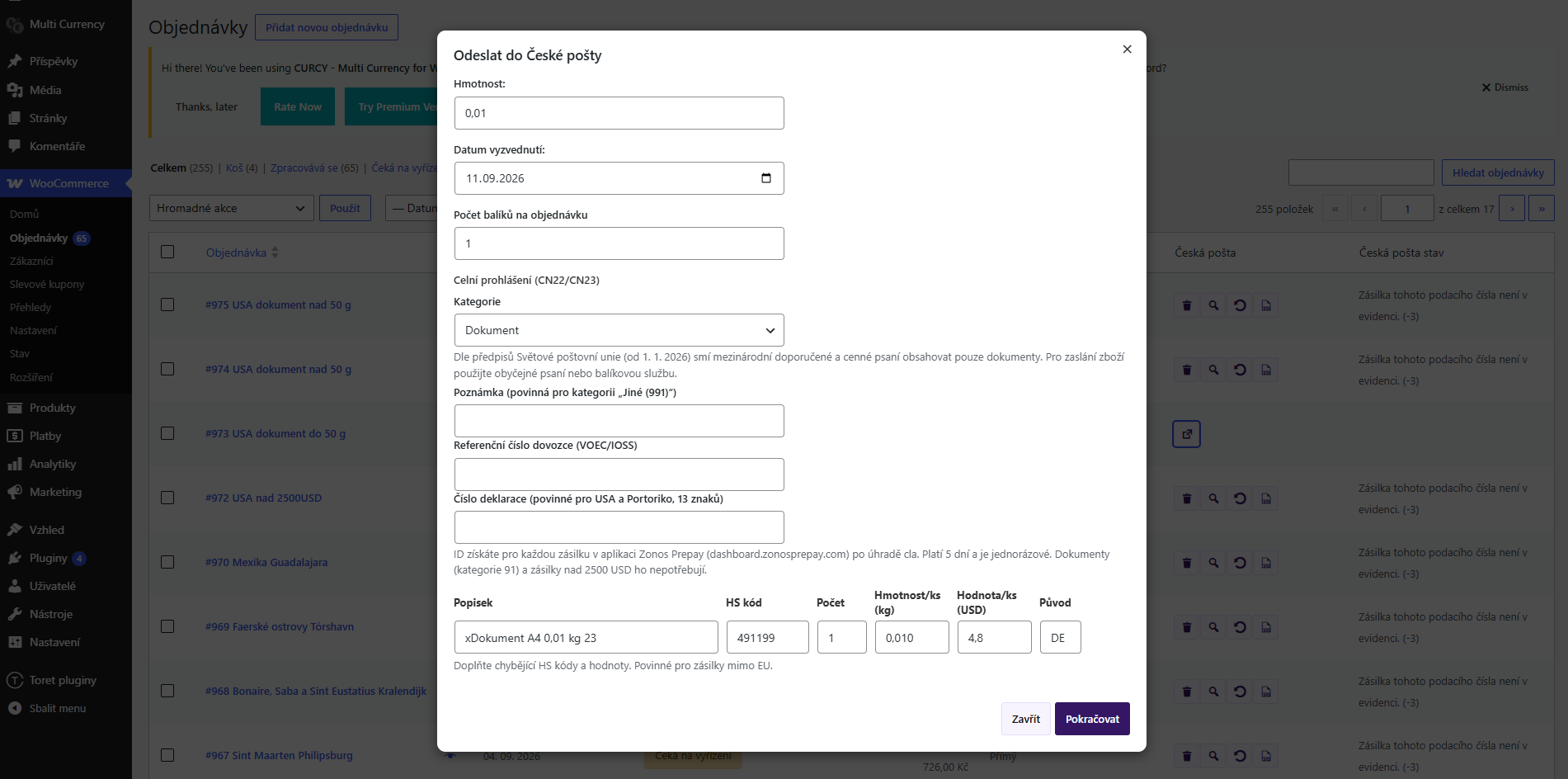Click the order search text box

click(x=1361, y=172)
